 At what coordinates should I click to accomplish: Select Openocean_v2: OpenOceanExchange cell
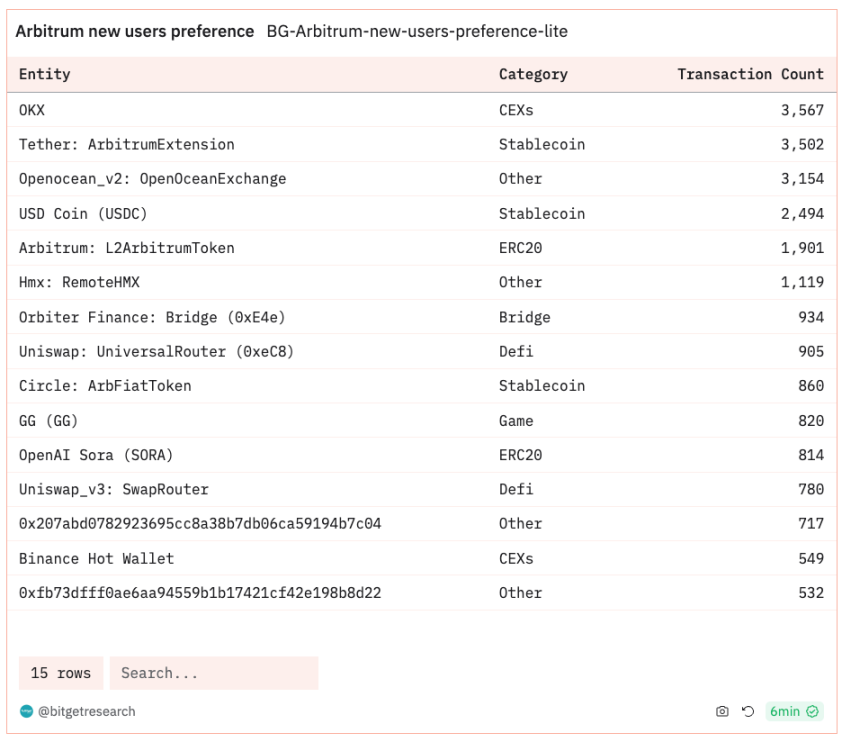pos(153,179)
